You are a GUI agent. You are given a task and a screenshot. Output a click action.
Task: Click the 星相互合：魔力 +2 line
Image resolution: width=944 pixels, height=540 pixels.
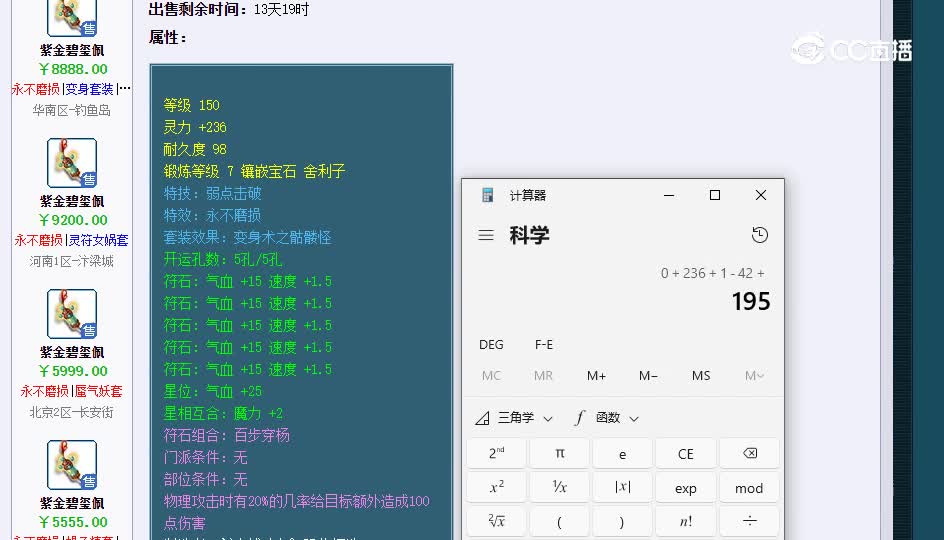point(223,414)
